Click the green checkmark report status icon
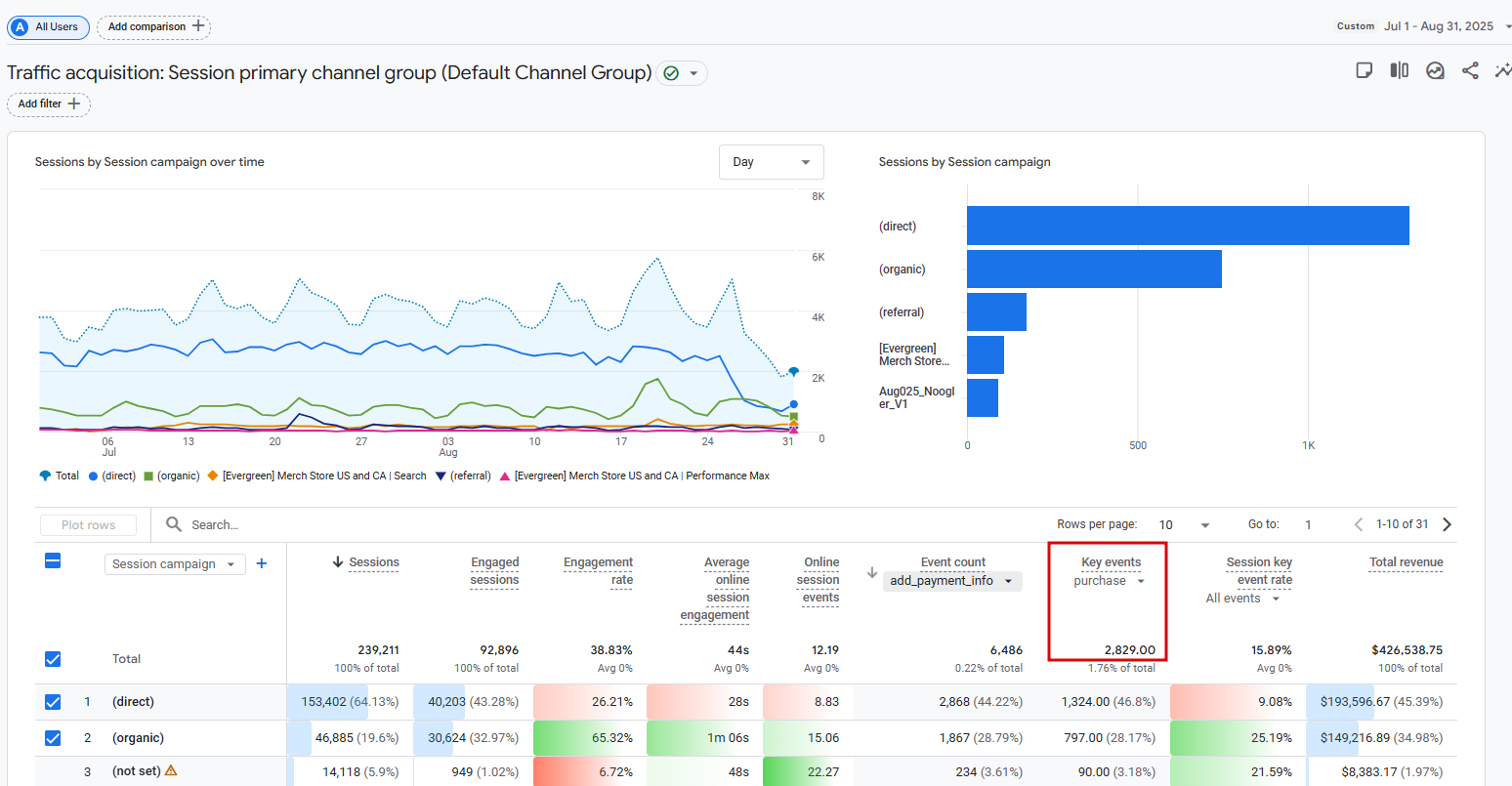The height and width of the screenshot is (786, 1512). tap(671, 73)
